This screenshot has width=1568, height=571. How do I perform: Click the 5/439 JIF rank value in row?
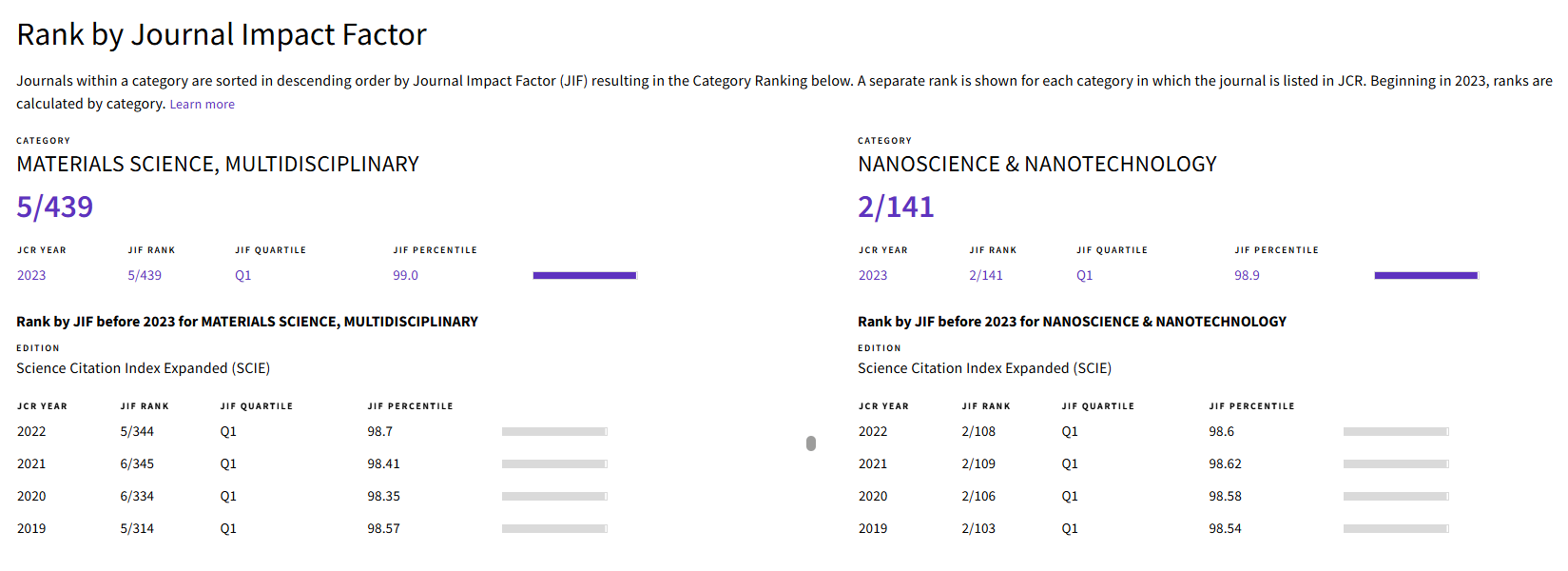click(145, 275)
